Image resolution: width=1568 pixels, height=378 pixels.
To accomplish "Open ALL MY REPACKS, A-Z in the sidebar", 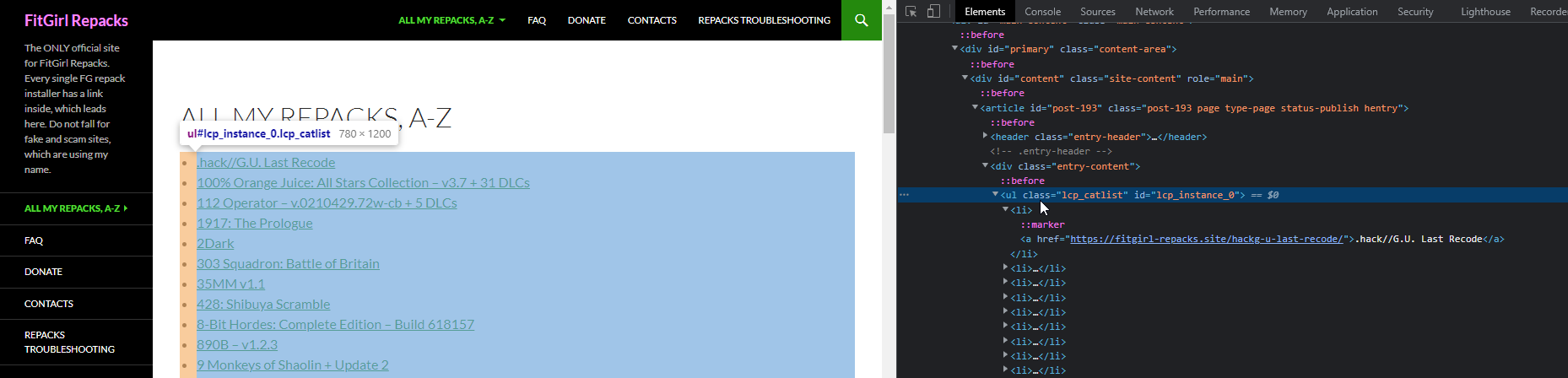I will click(x=76, y=208).
